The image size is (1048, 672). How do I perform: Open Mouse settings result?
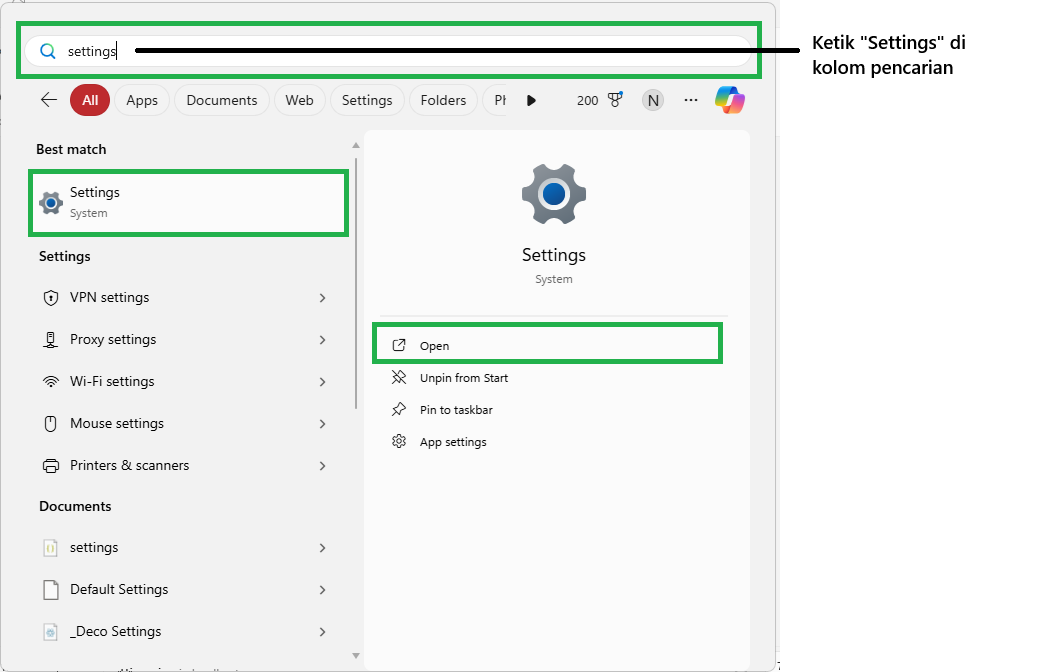(186, 424)
